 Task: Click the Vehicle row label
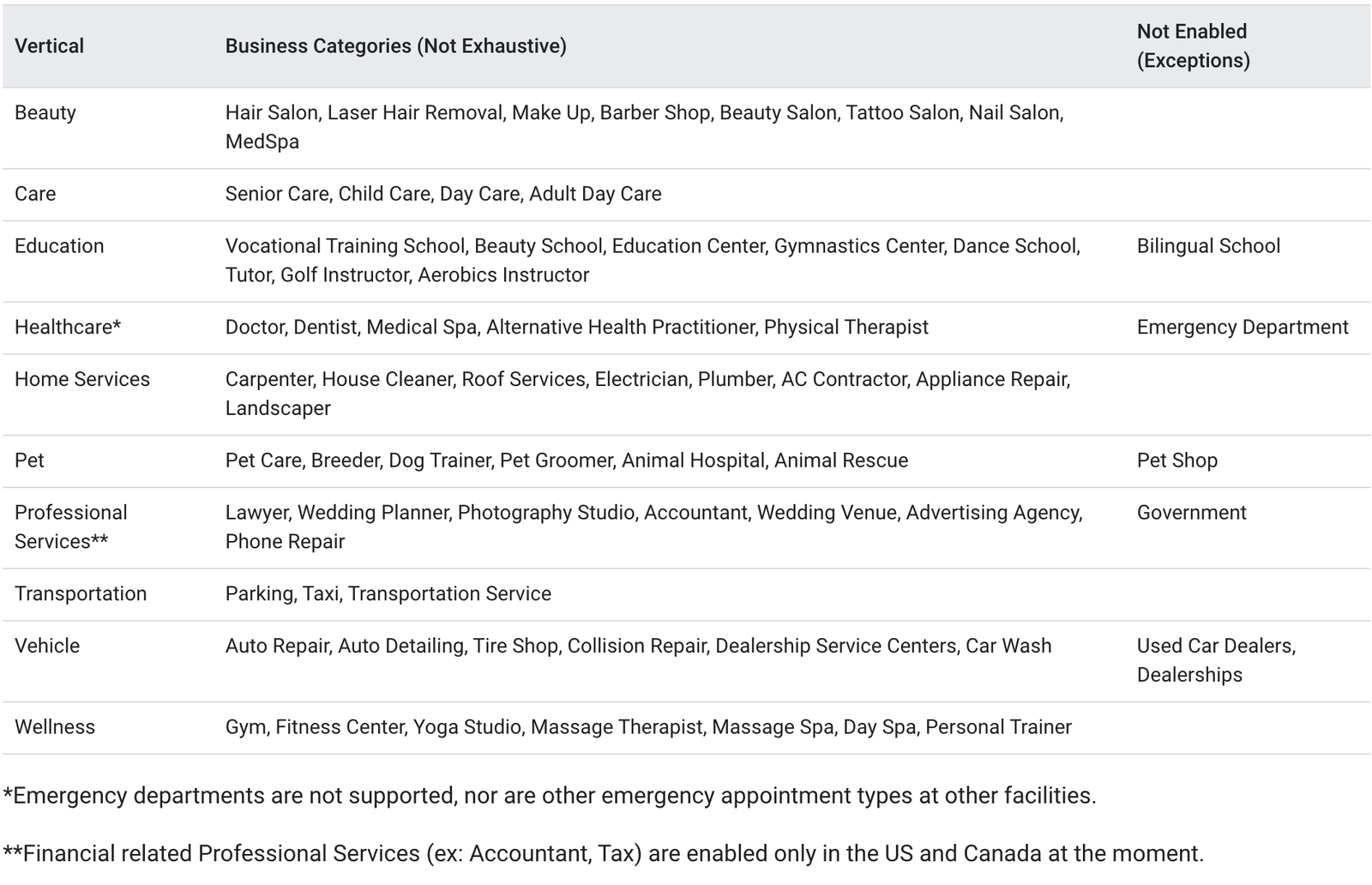point(47,647)
